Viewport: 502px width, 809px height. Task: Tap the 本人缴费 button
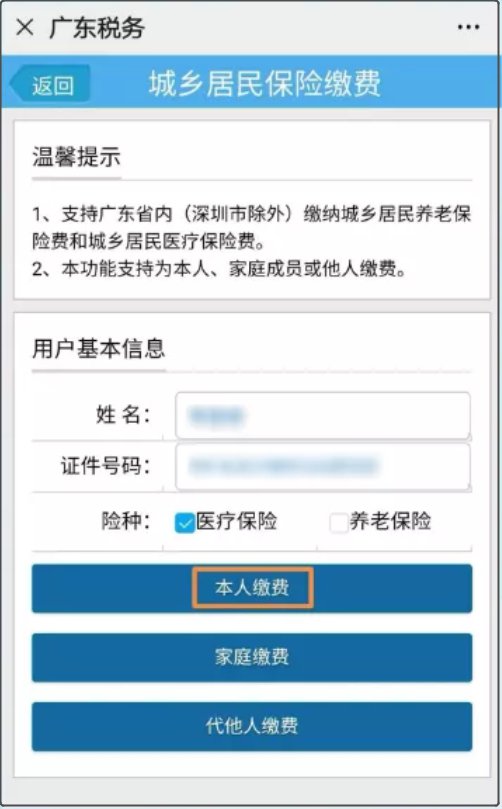(x=252, y=588)
